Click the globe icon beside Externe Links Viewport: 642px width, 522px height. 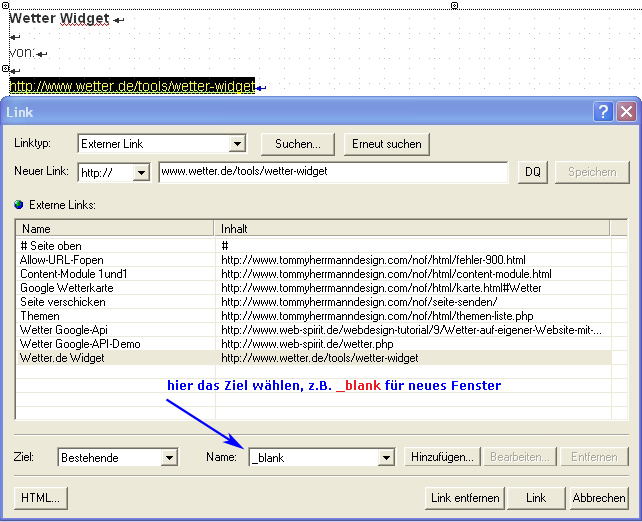18,205
